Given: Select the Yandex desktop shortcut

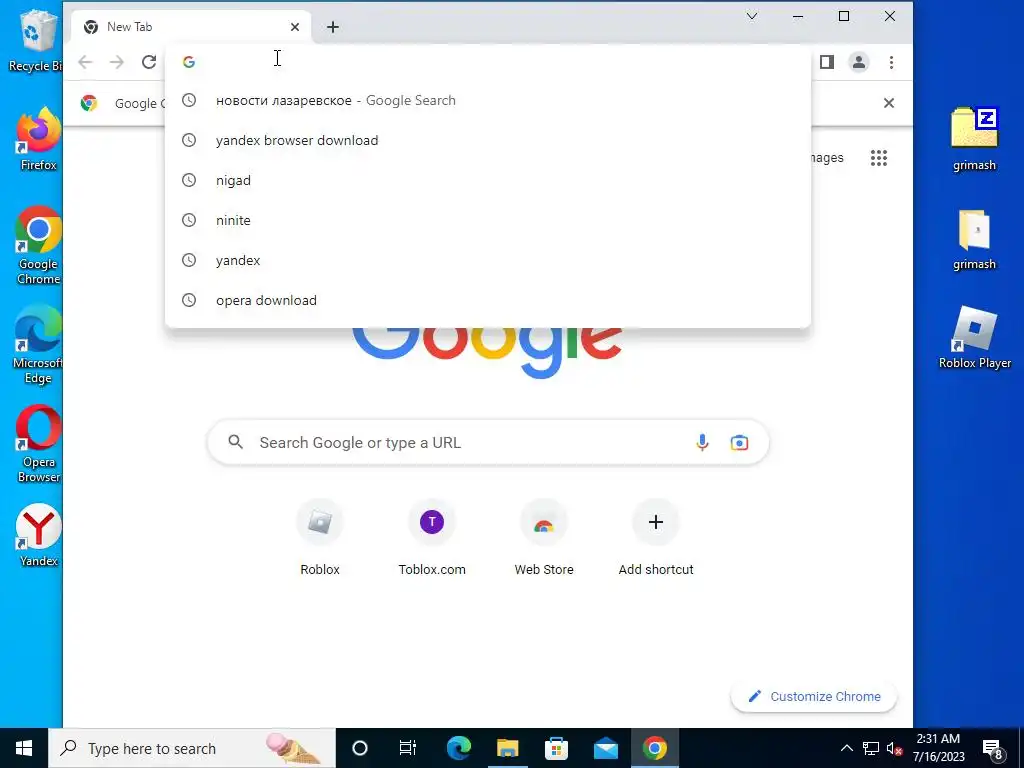Looking at the screenshot, I should [x=38, y=536].
